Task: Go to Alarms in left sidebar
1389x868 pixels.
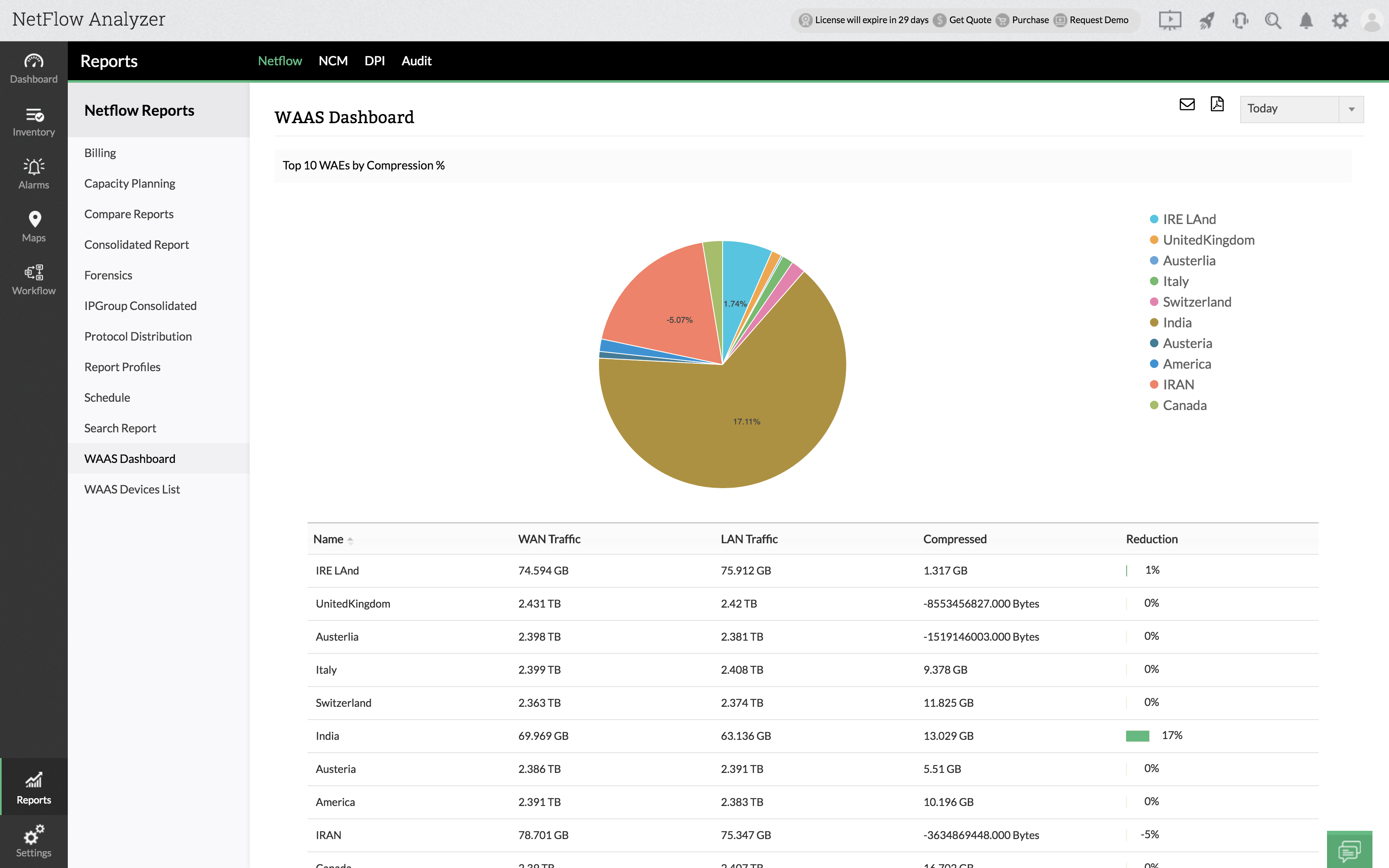Action: (x=34, y=173)
